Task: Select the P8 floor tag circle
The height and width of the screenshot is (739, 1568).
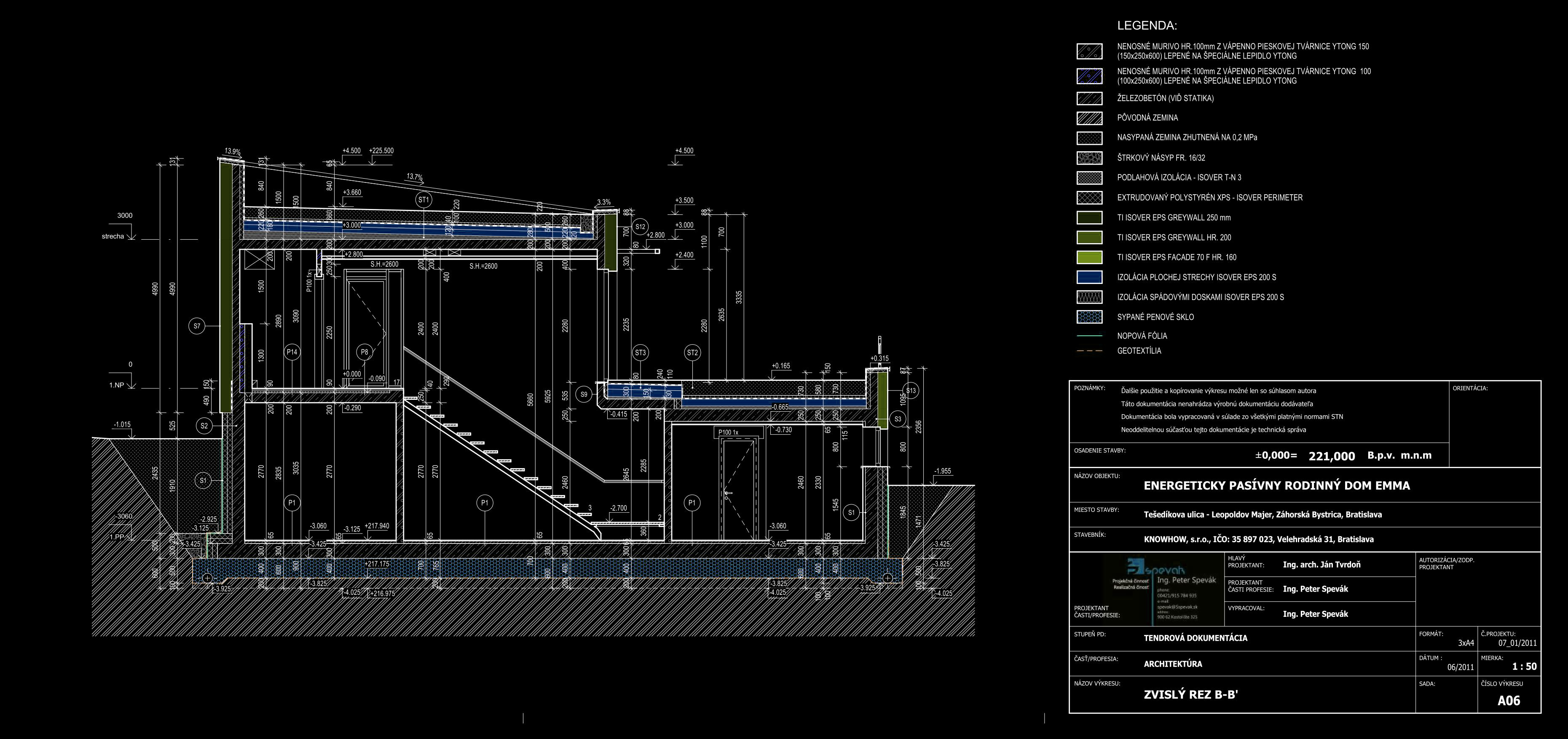Action: [364, 352]
